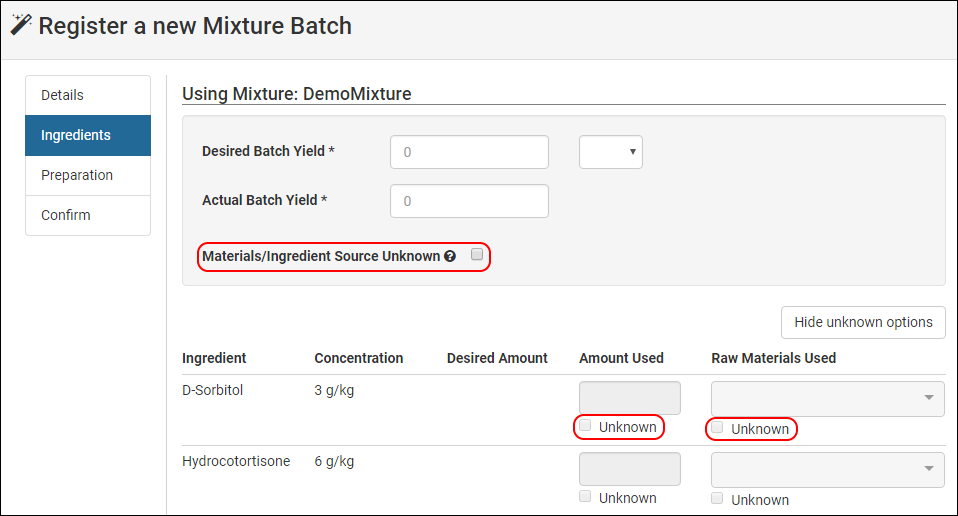Check Materials/Ingredient Source Unknown checkbox

[x=477, y=254]
